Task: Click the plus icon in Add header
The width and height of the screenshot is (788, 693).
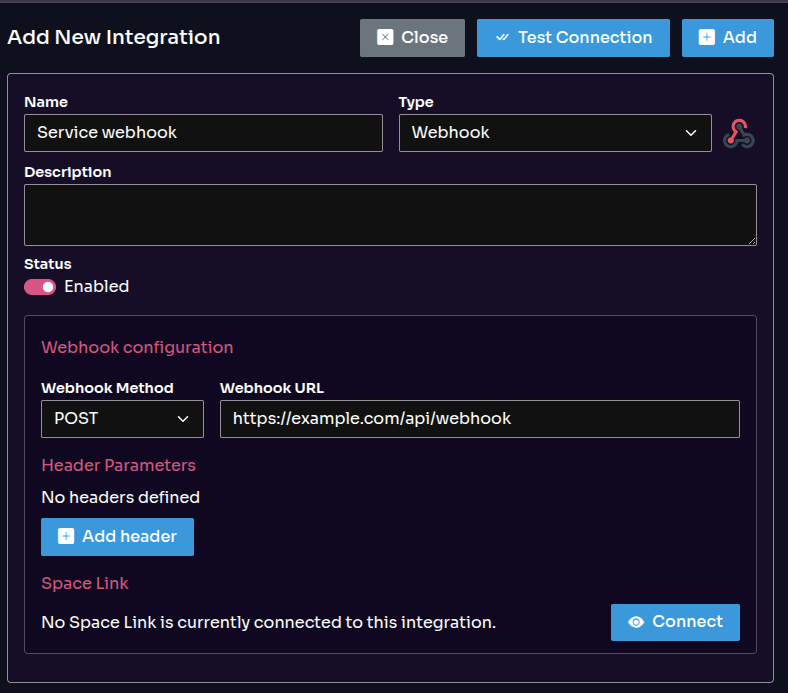Action: tap(66, 537)
